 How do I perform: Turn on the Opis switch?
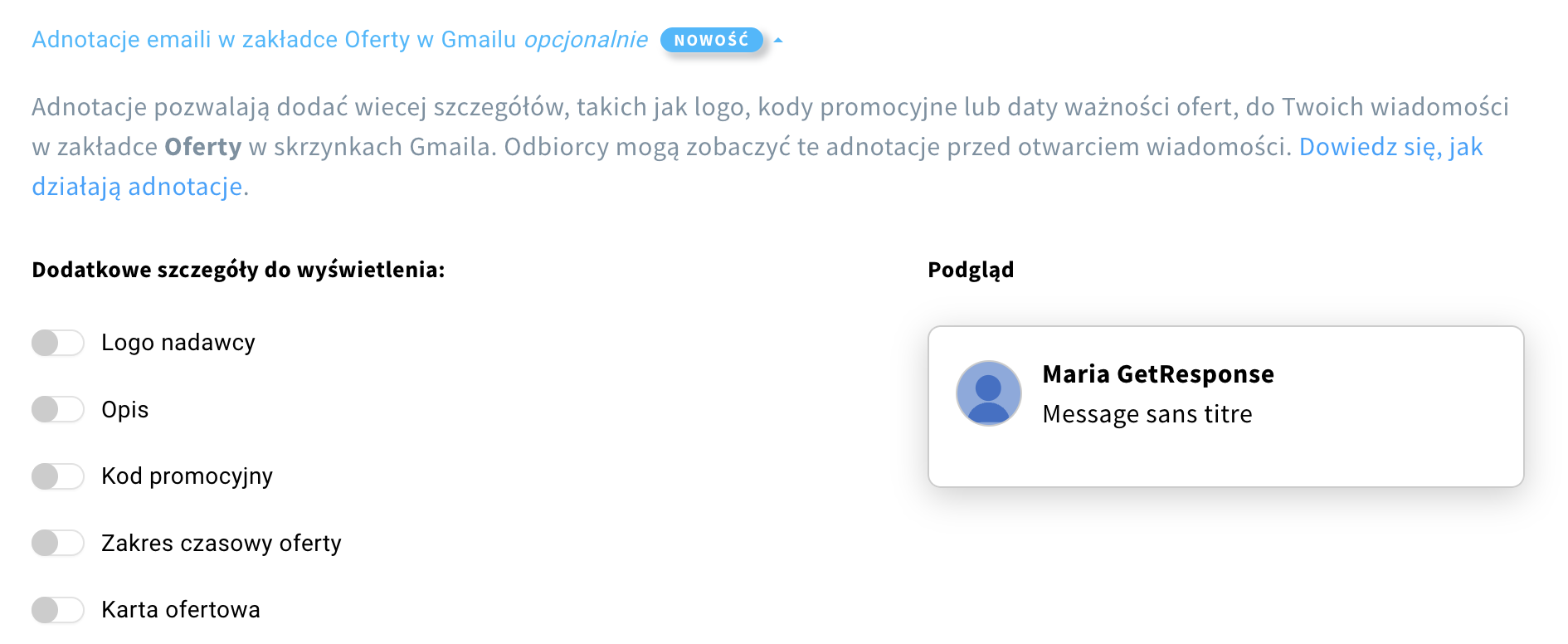[x=57, y=409]
